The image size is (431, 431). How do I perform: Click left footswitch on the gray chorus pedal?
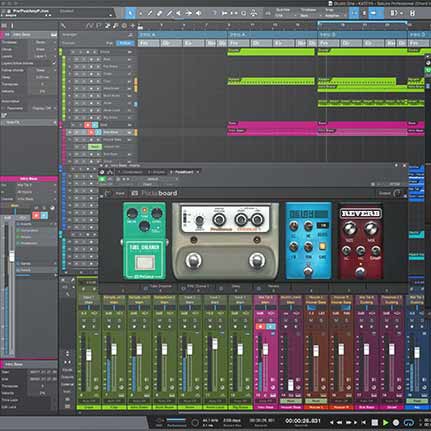[193, 260]
